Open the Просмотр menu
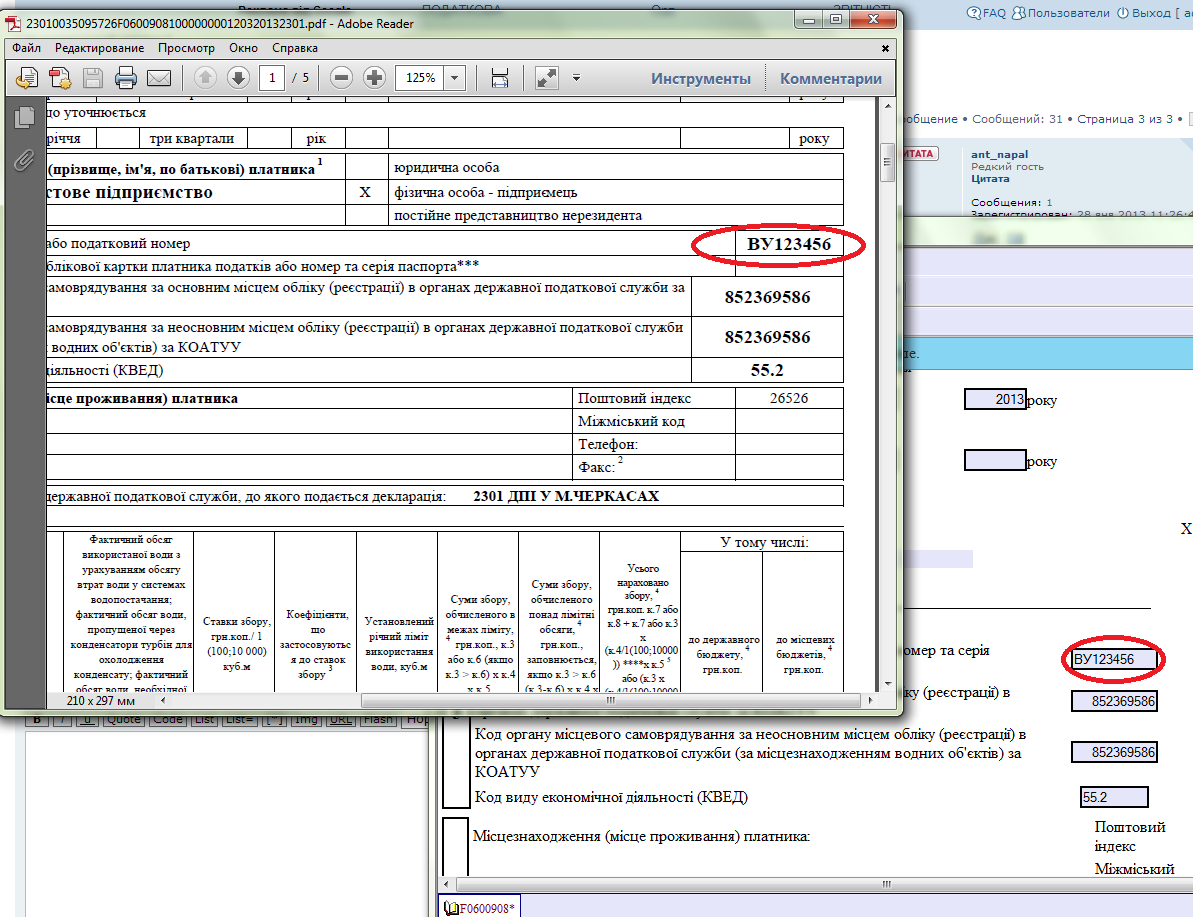Image resolution: width=1193 pixels, height=917 pixels. point(186,47)
